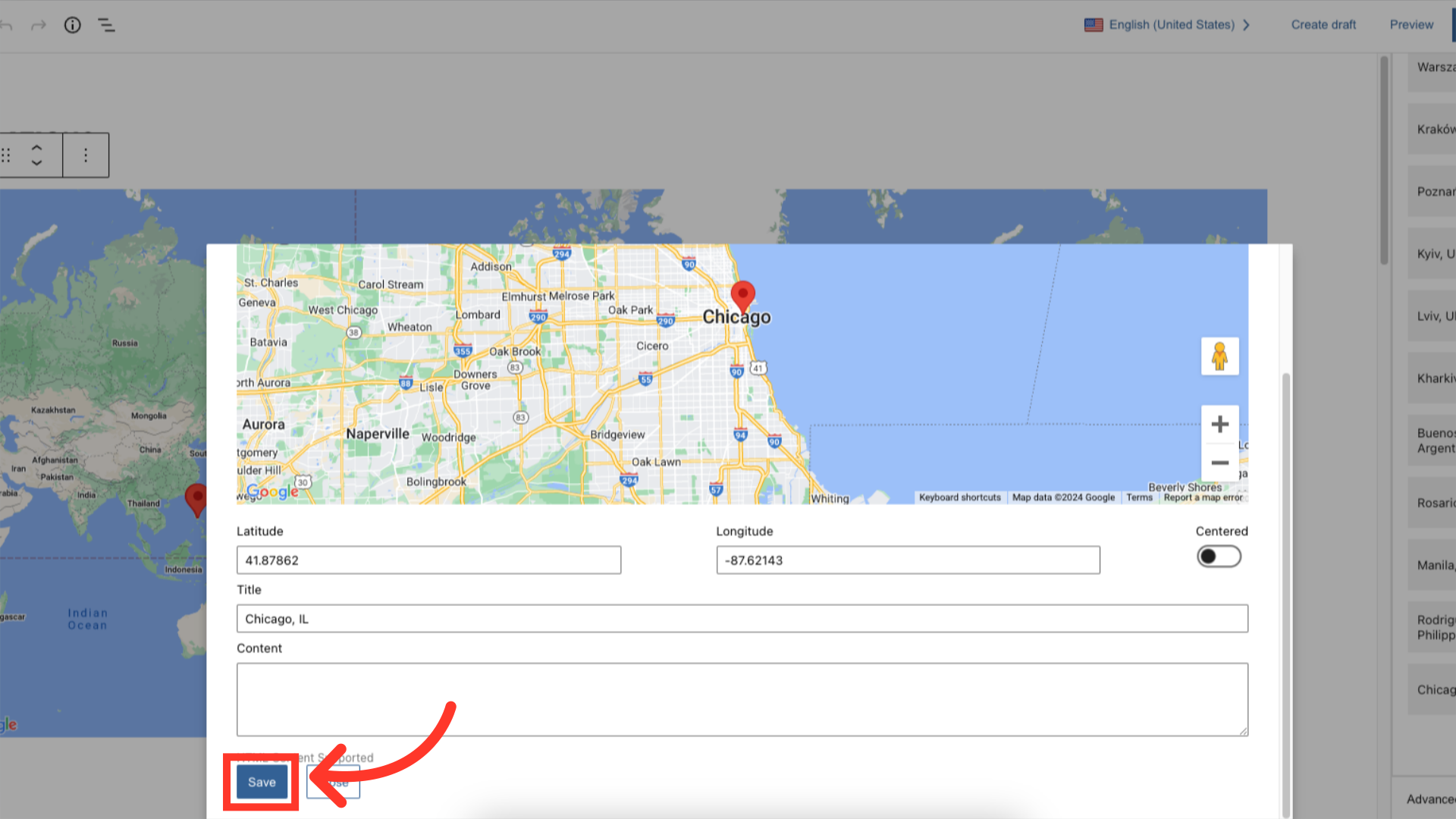
Task: Zoom out of map with minus
Action: (x=1219, y=463)
